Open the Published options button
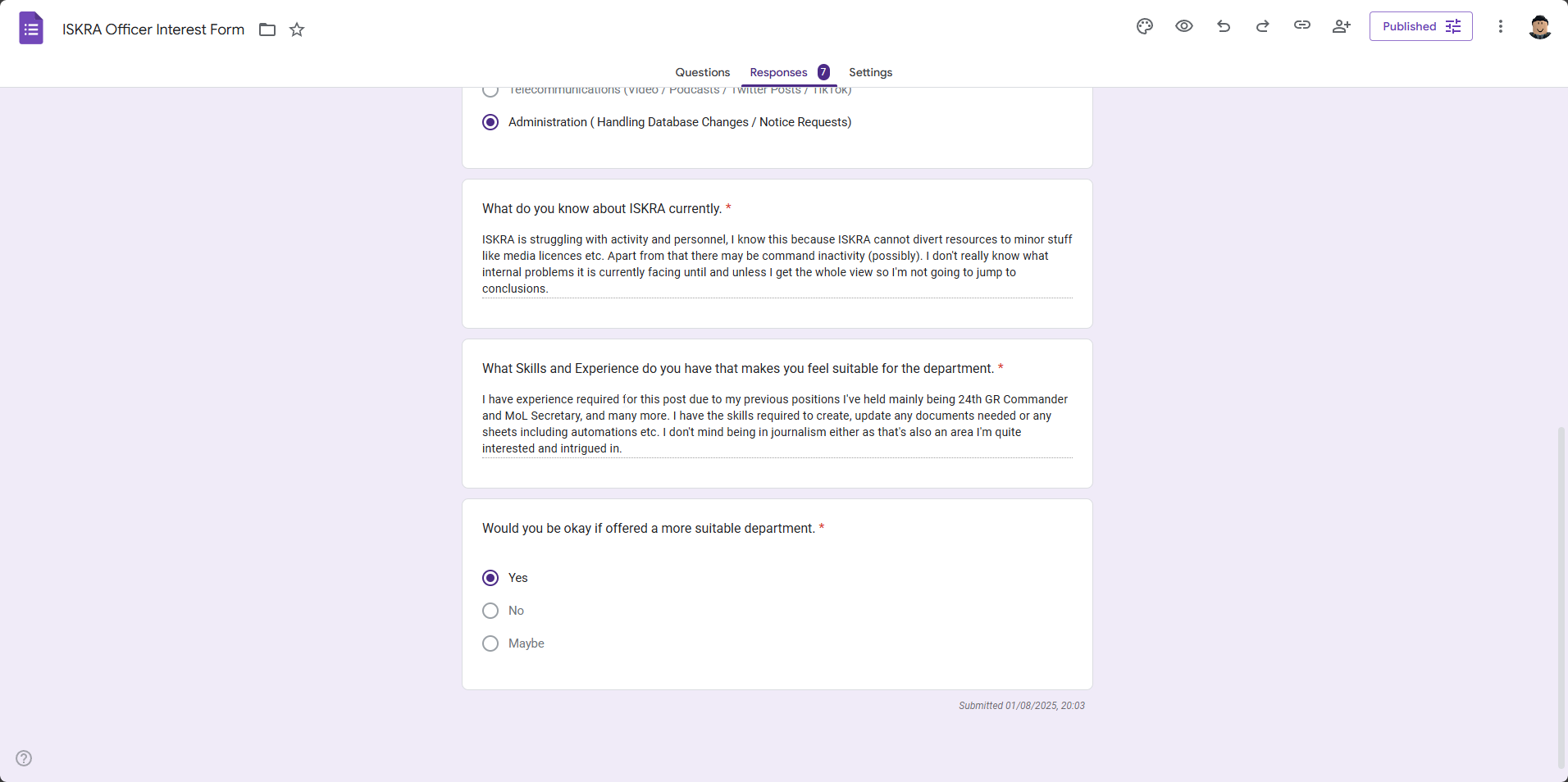 coord(1421,26)
